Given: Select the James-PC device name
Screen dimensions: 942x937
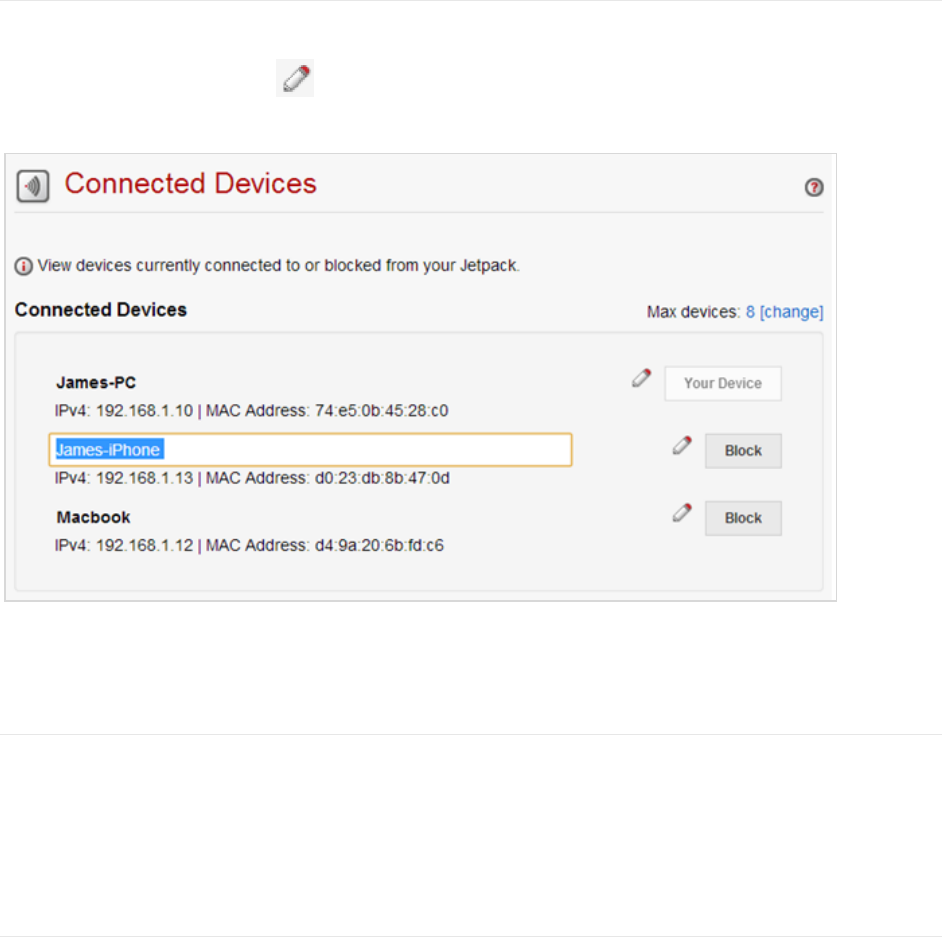Looking at the screenshot, I should (96, 382).
